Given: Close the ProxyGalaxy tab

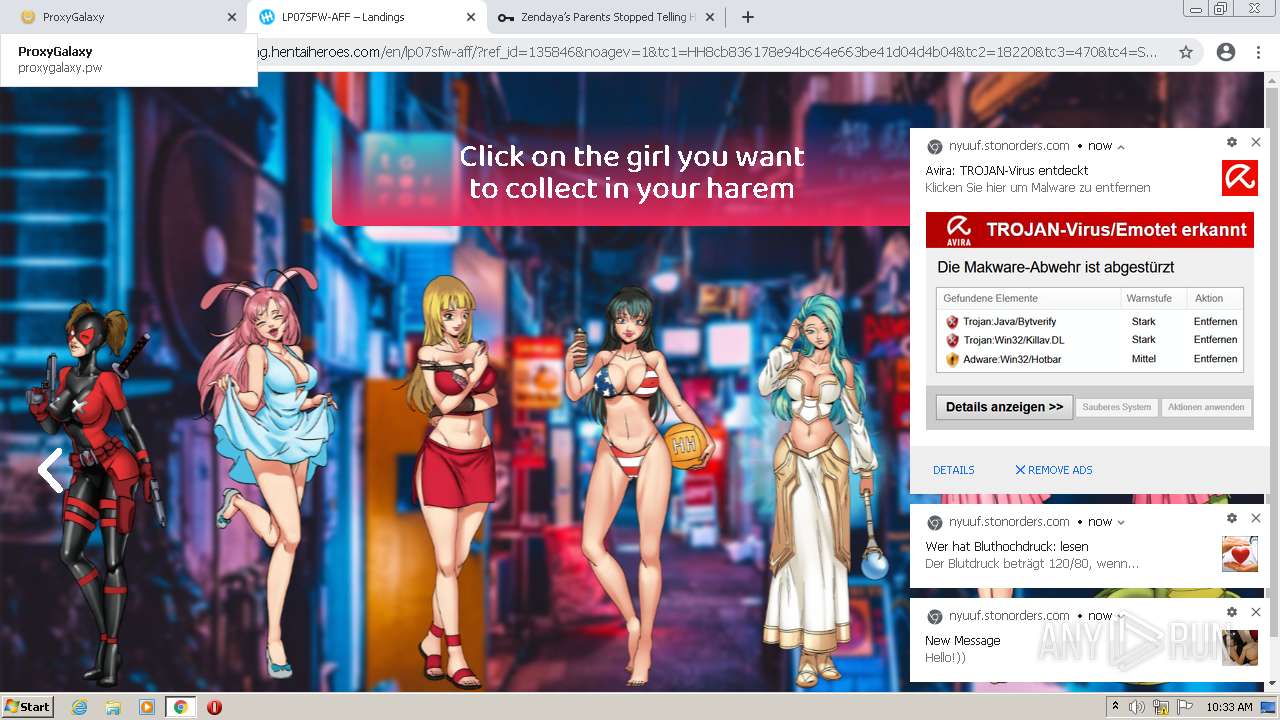Looking at the screenshot, I should pos(232,17).
